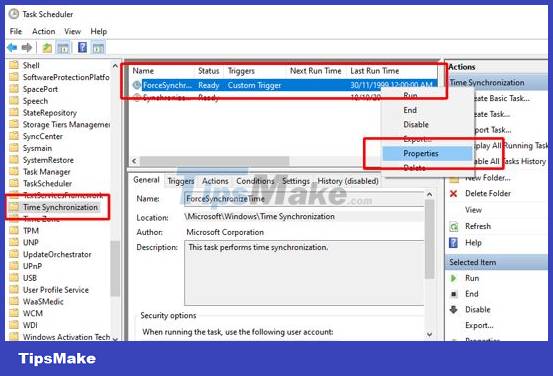This screenshot has width=553, height=376.
Task: Click the task list horizontal scrollbar thumb
Action: [x=215, y=161]
